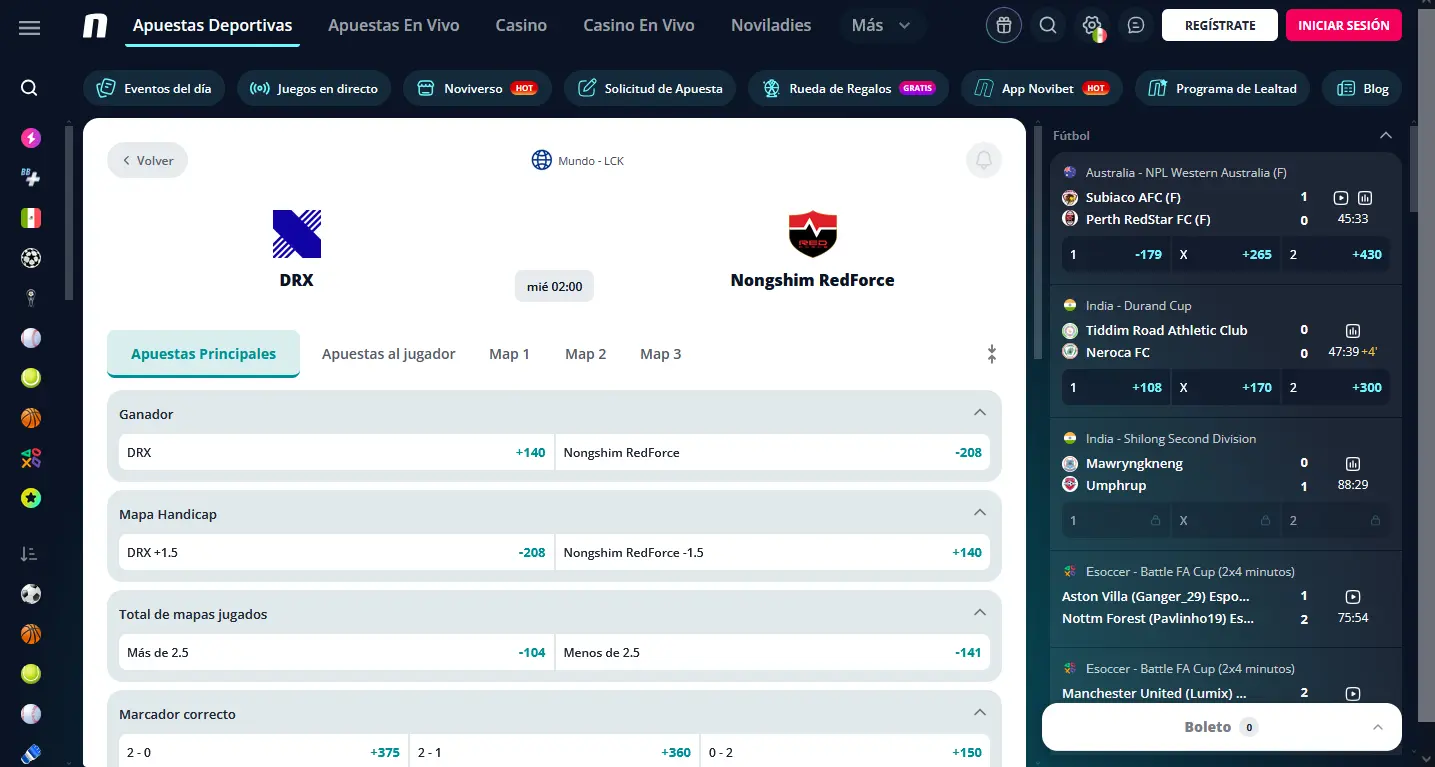Open statistics icon for Subiaco AFC match
This screenshot has width=1435, height=767.
point(1365,198)
